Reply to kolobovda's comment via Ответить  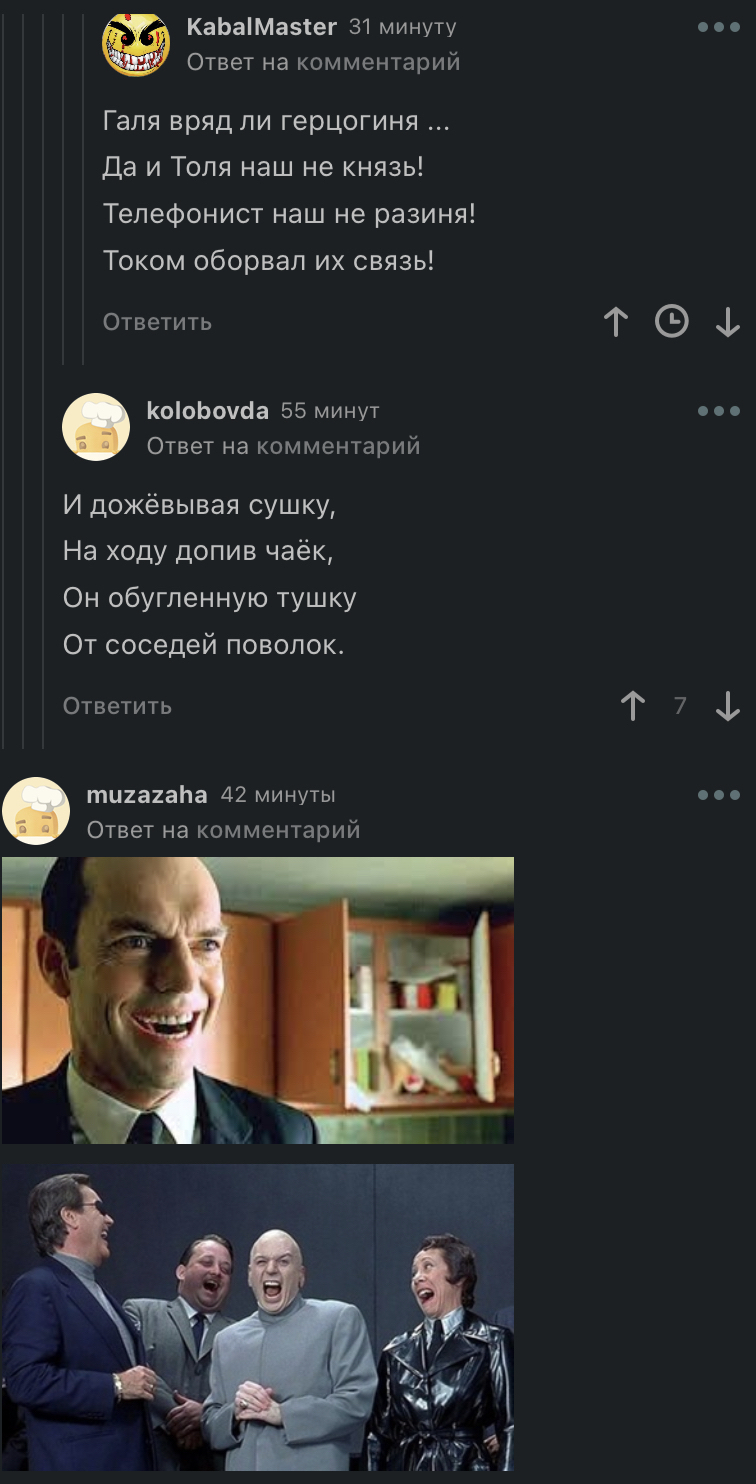click(x=117, y=706)
